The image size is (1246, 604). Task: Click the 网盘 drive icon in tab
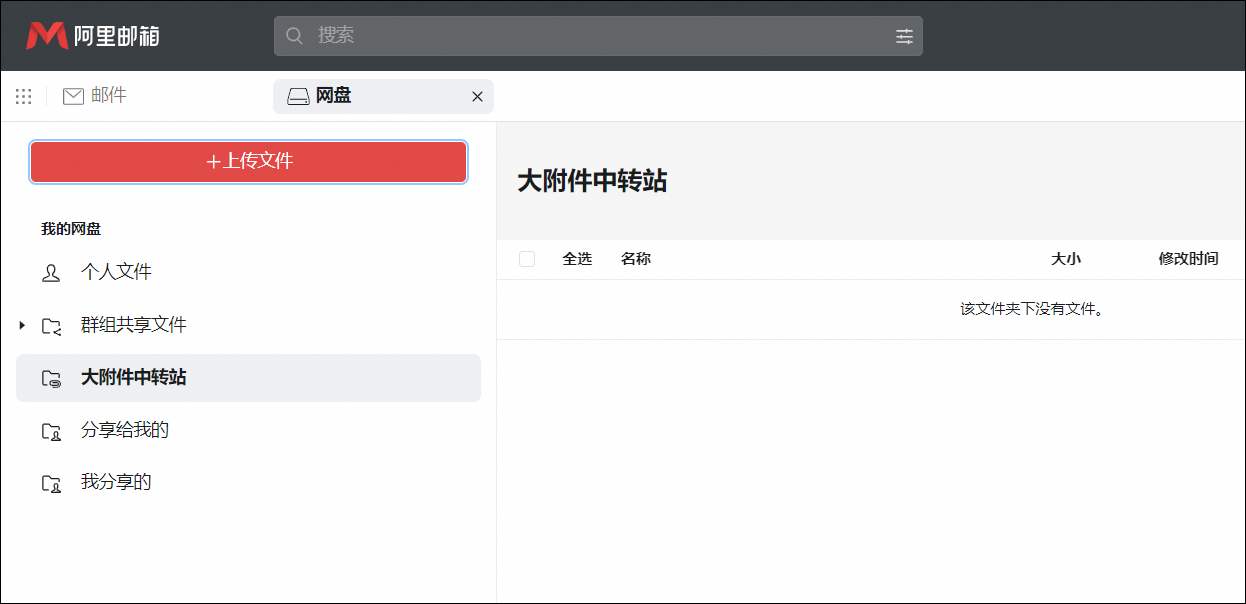tap(298, 97)
